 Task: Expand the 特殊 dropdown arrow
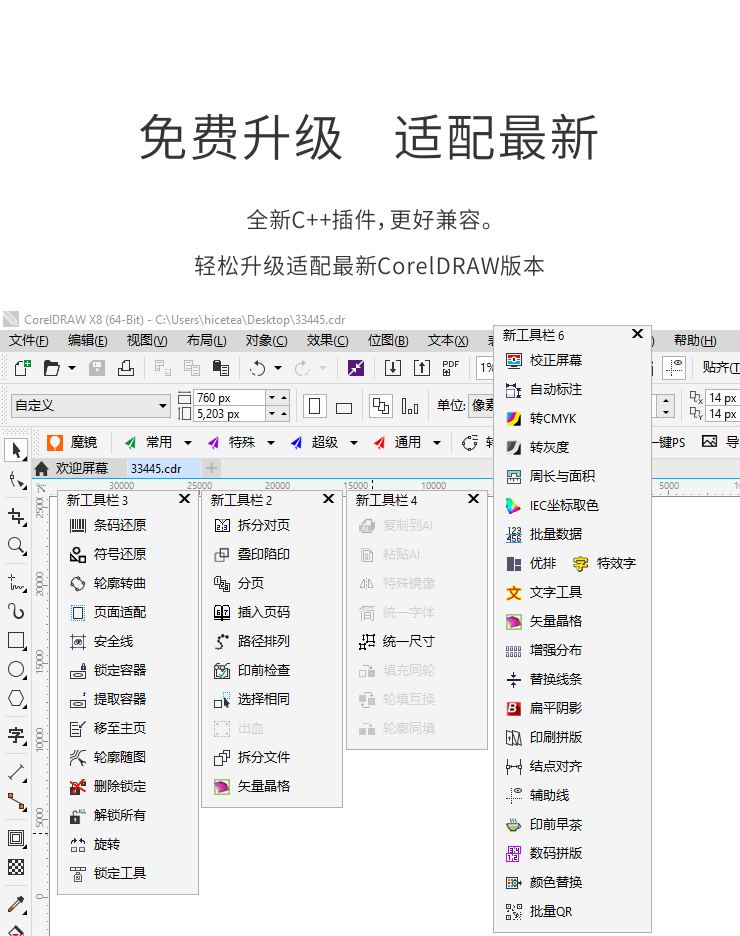tap(270, 443)
